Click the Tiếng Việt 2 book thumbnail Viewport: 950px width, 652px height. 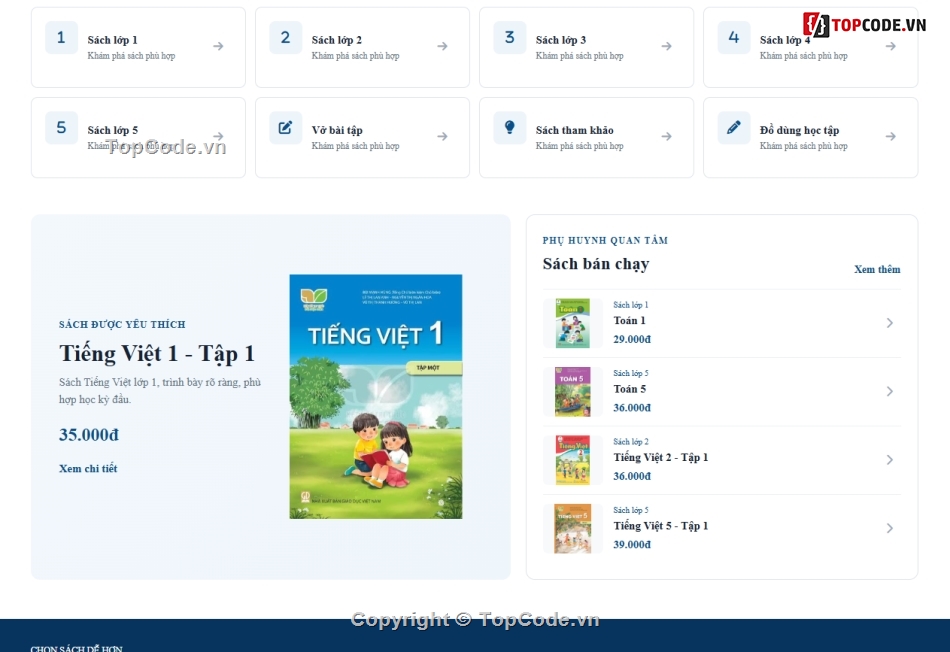(x=573, y=460)
